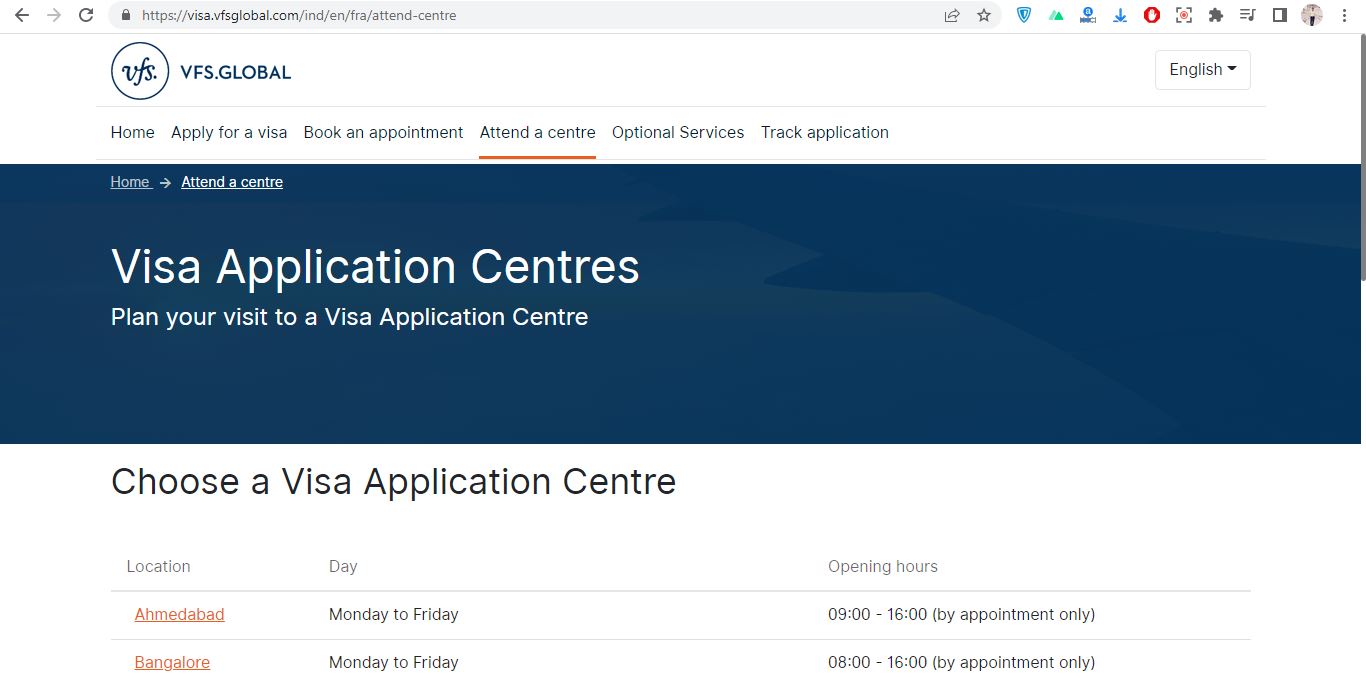Open Track application nav item
The width and height of the screenshot is (1366, 687).
(825, 132)
